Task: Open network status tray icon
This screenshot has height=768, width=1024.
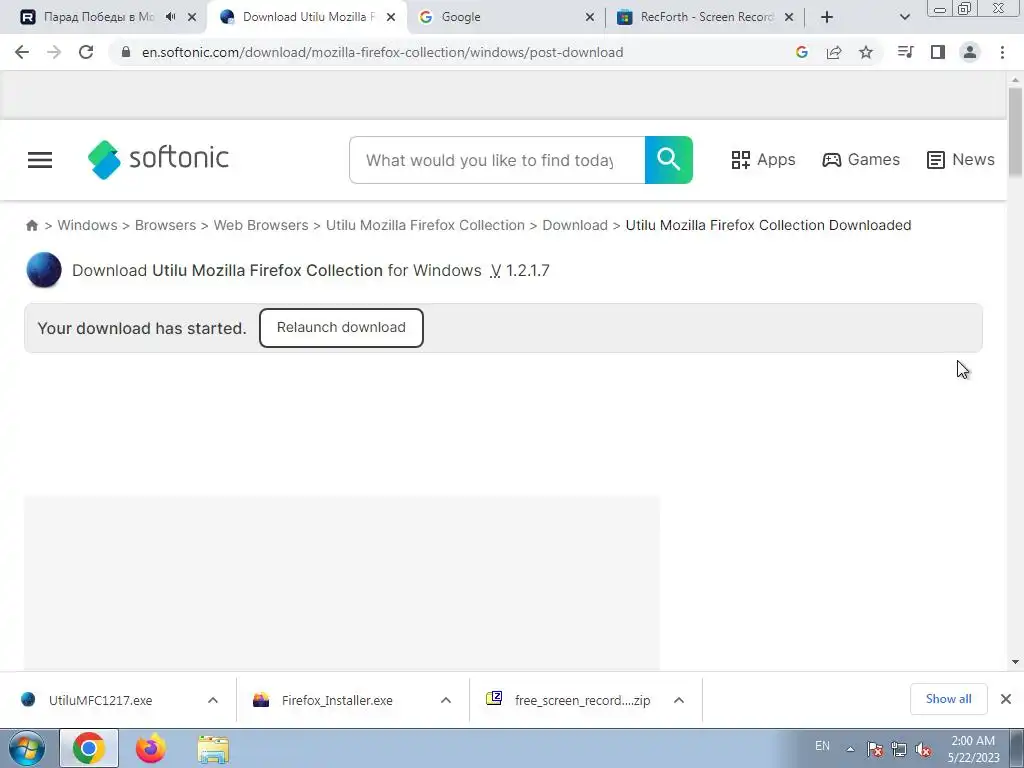Action: click(x=899, y=749)
